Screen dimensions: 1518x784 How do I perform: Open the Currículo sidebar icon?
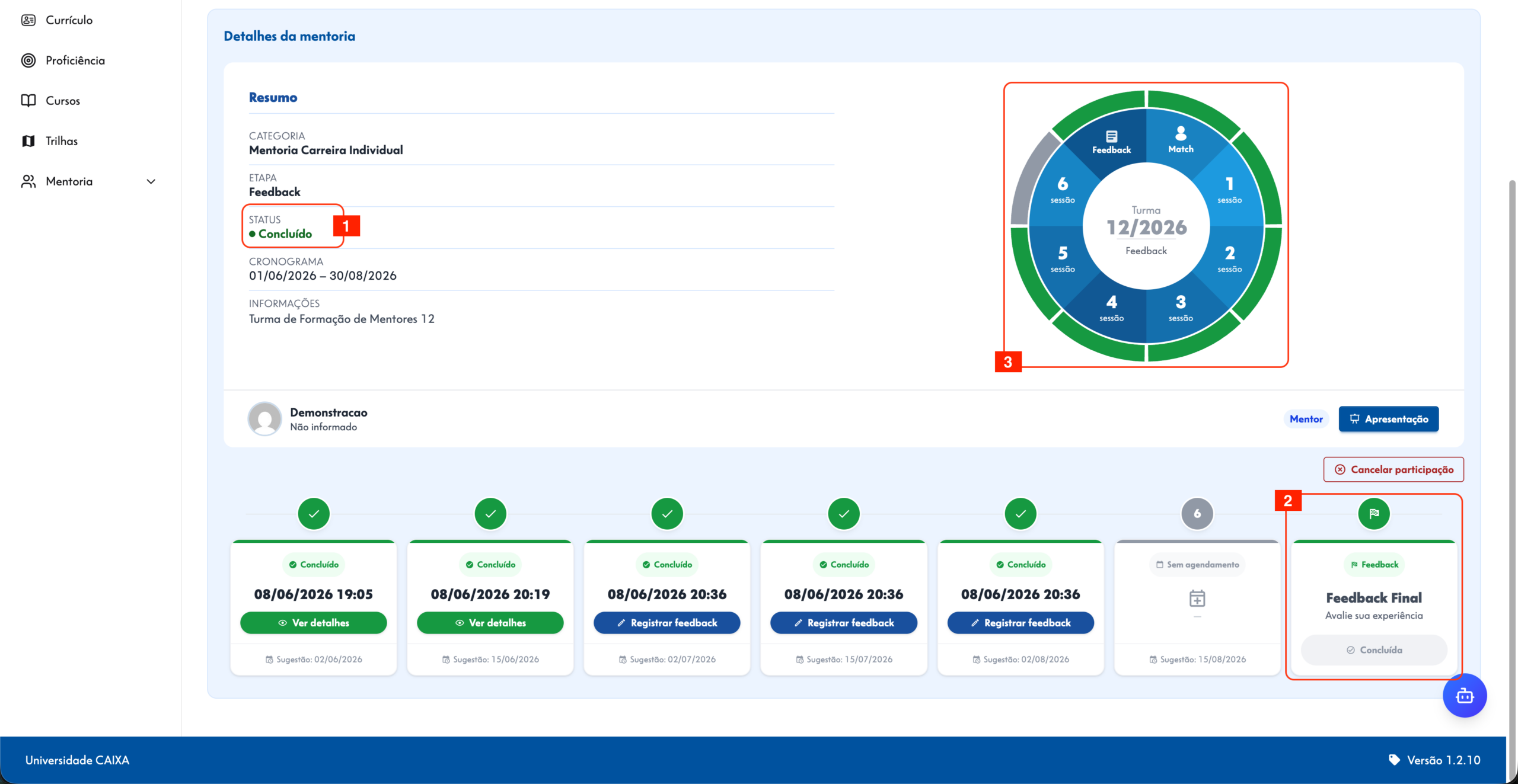28,20
